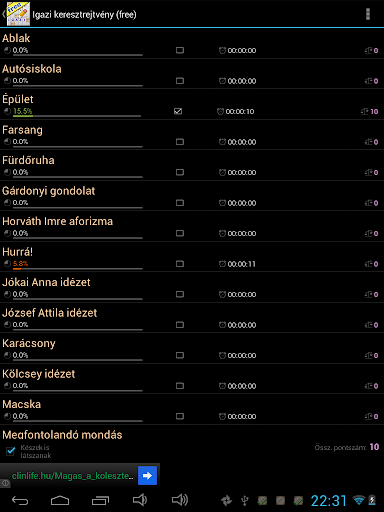Open the recent apps icon

(x=100, y=500)
